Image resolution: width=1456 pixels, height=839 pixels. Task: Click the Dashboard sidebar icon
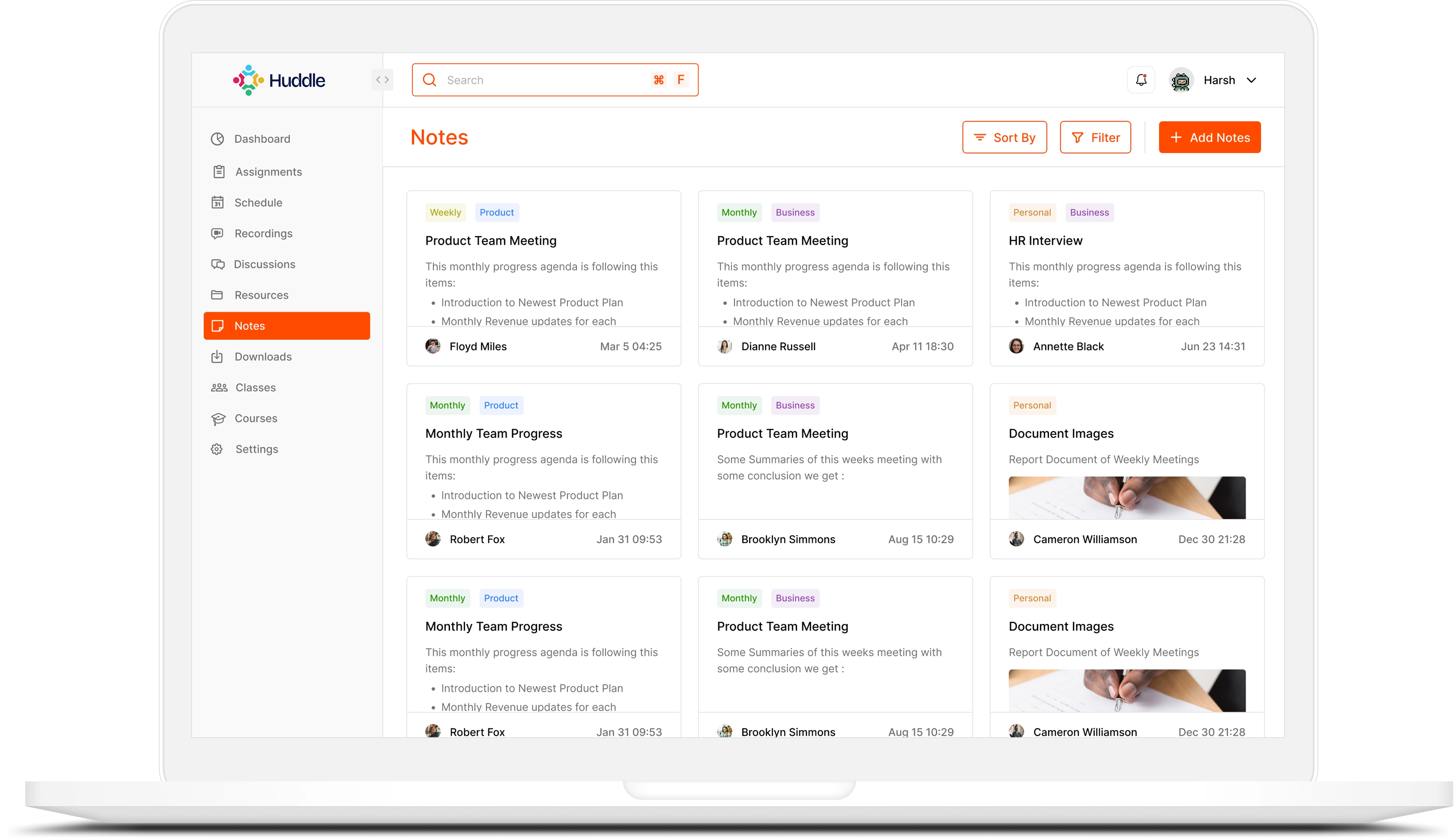pos(217,139)
